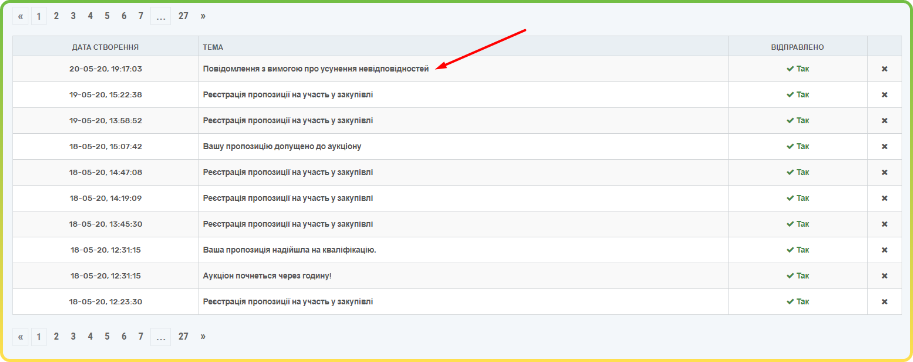Click the '…' ellipsis in pagination below the table
Screen dimensions: 913x362
(160, 337)
